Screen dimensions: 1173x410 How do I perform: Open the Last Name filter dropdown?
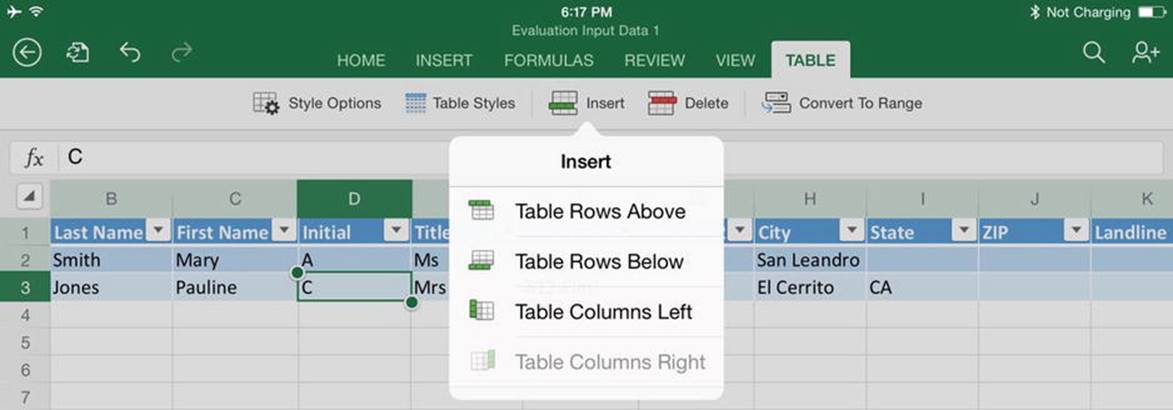click(x=159, y=231)
